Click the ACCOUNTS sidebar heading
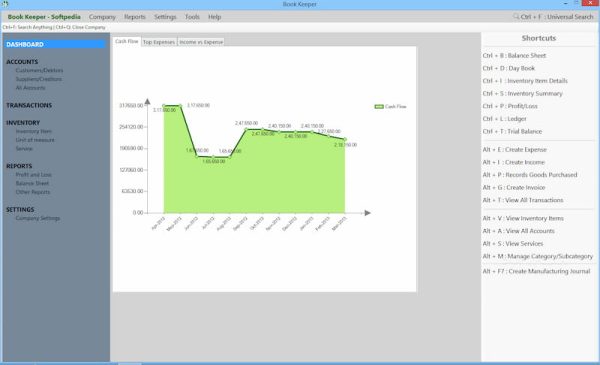Viewport: 600px width, 365px height. click(x=22, y=62)
